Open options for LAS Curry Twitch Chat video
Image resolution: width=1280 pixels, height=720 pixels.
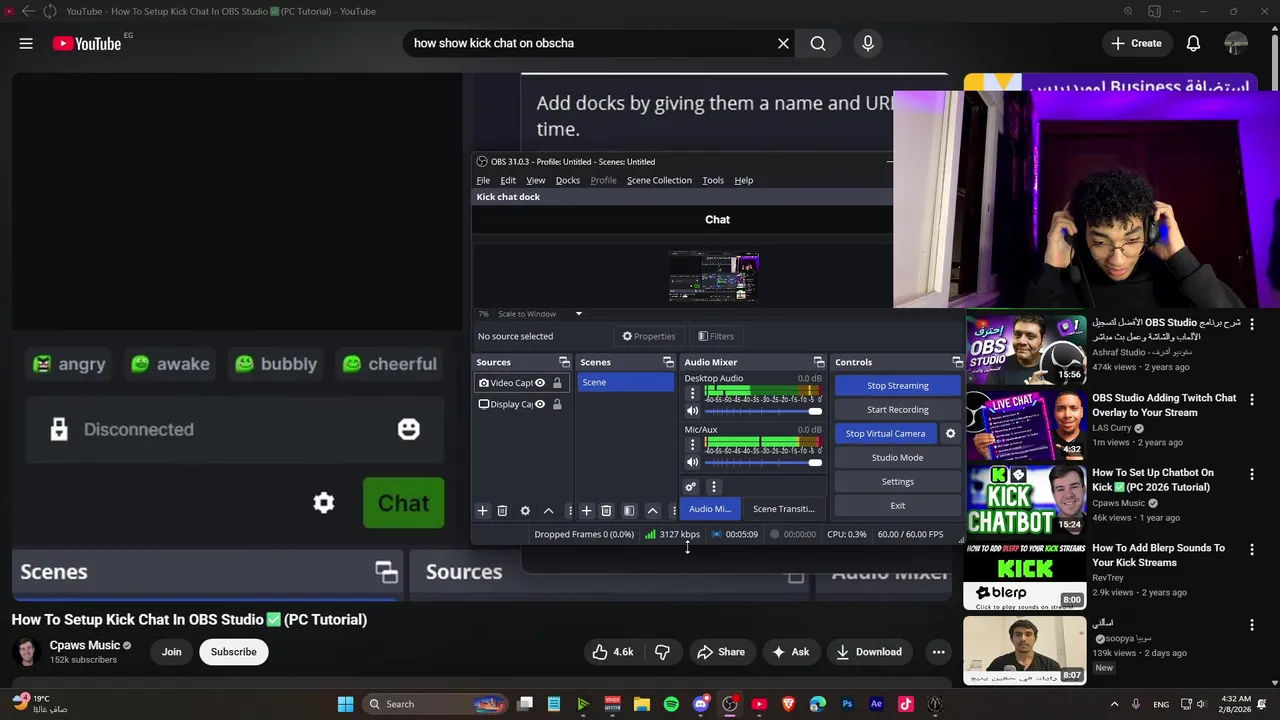coord(1251,399)
